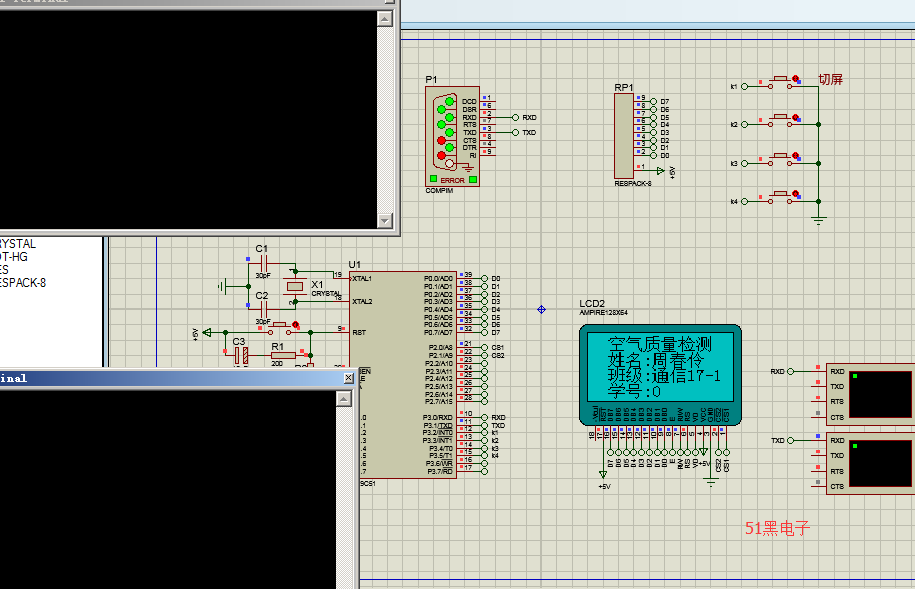Image resolution: width=915 pixels, height=589 pixels.
Task: Close the lower Virtual Terminal window
Action: click(x=348, y=378)
